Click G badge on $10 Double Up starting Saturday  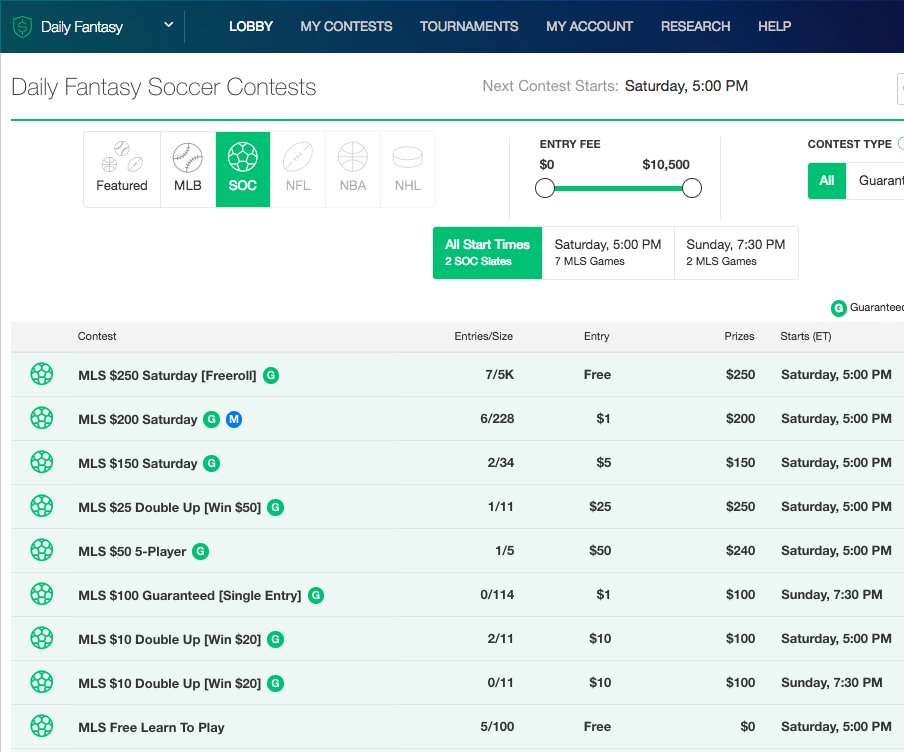tap(276, 639)
